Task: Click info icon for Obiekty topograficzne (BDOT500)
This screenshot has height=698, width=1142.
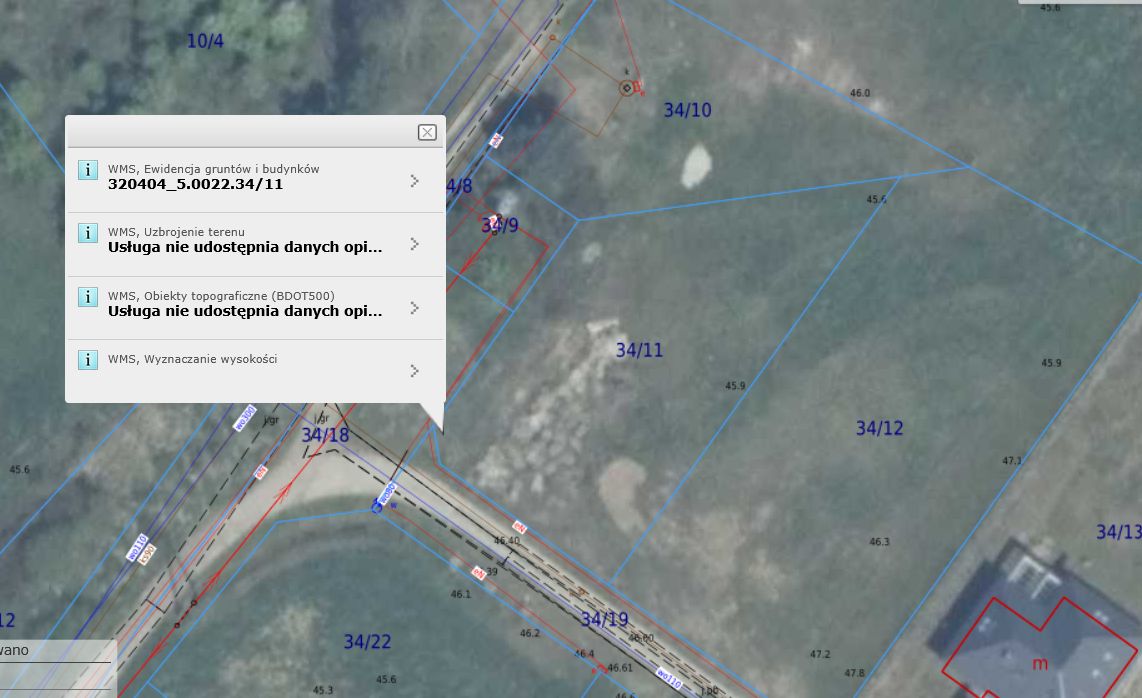Action: tap(88, 297)
